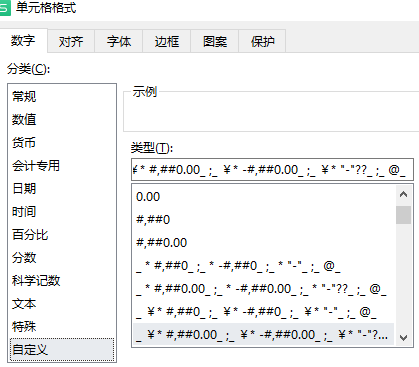Click the type list scroll up arrow

pyautogui.click(x=403, y=194)
